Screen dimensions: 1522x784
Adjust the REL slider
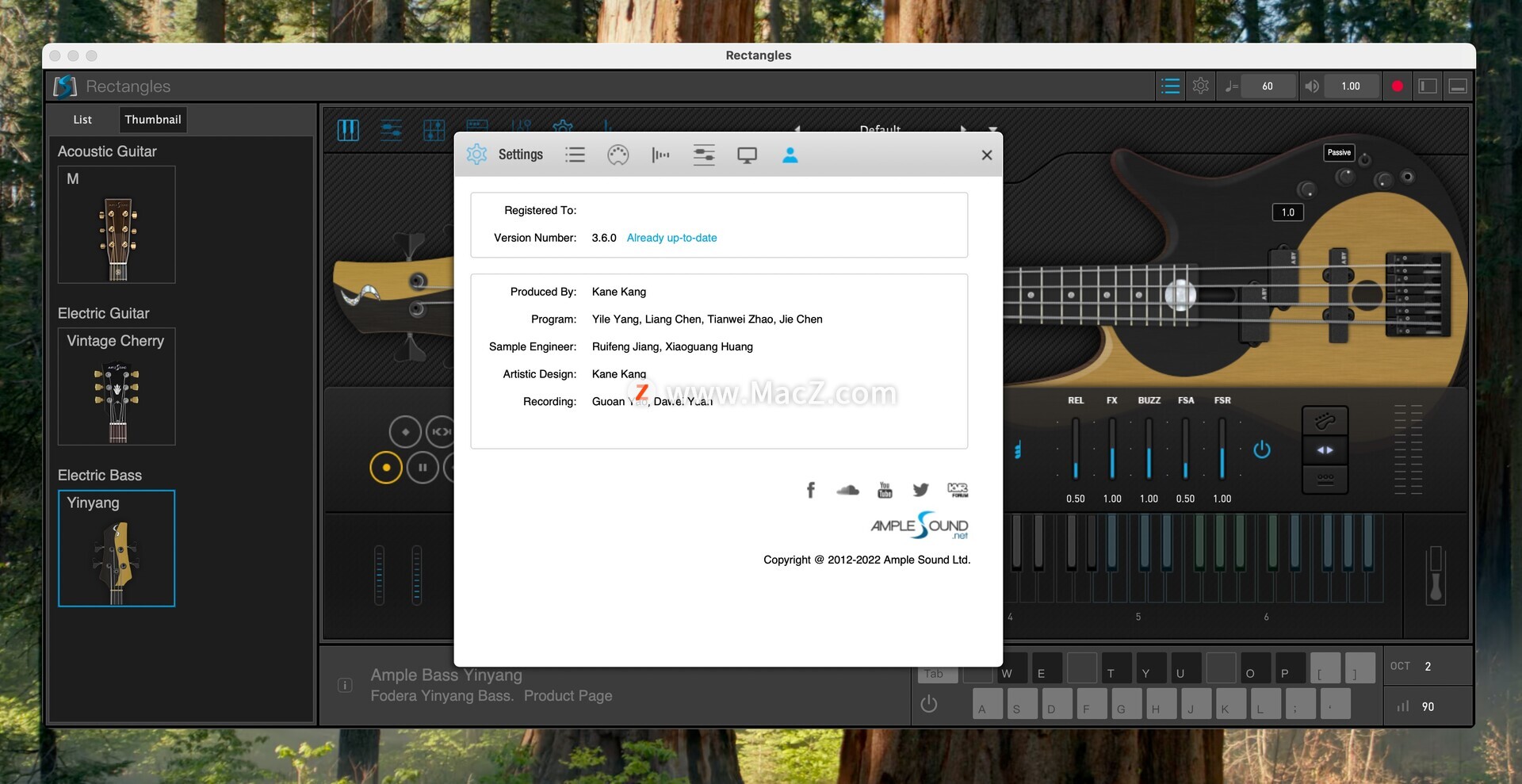1076,448
